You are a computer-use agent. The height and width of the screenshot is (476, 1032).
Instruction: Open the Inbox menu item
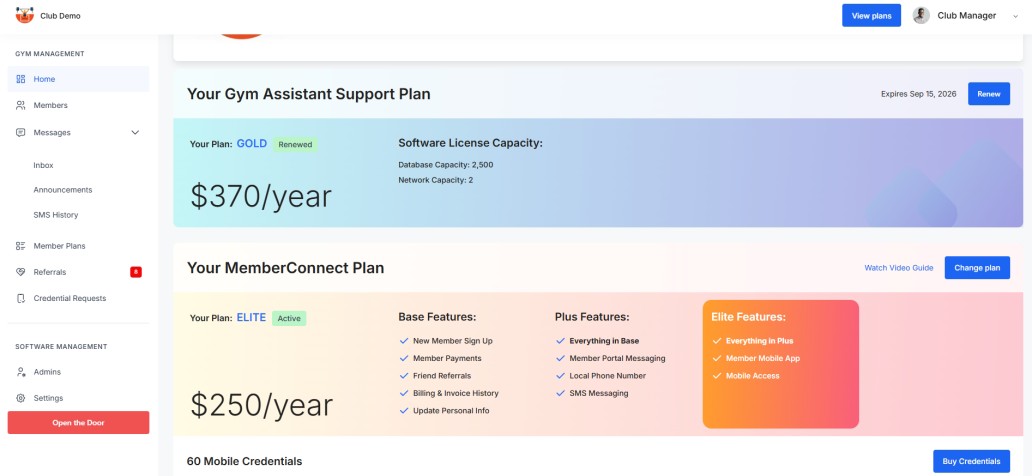(43, 165)
